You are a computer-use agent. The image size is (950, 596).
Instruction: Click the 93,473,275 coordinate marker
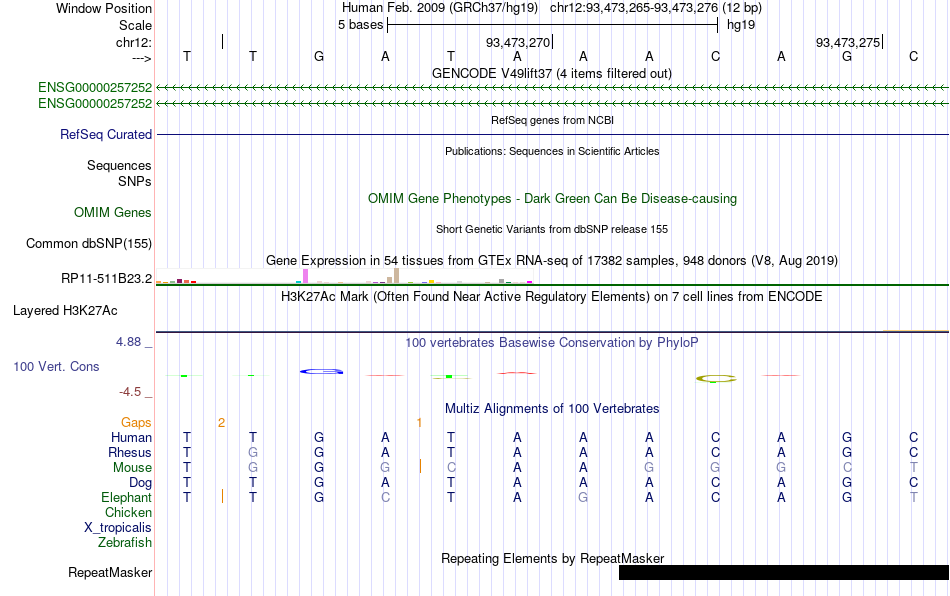tap(848, 42)
